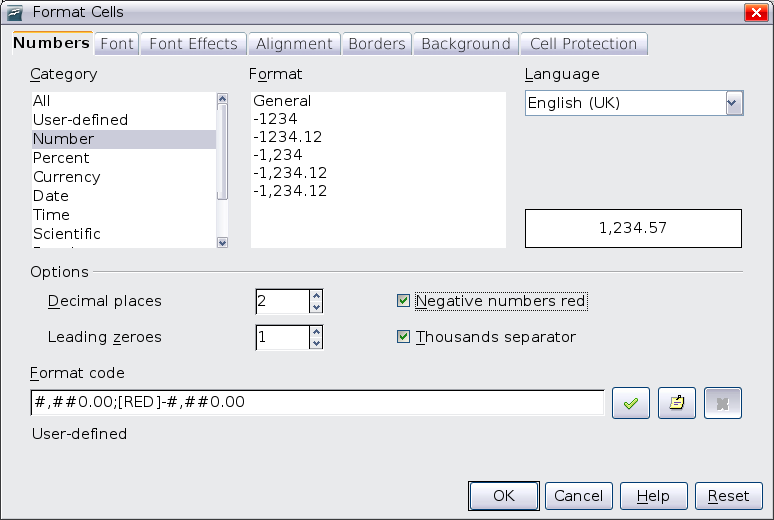Viewport: 774px width, 520px height.
Task: Click the Category list scrollbar thumb
Action: (x=222, y=152)
